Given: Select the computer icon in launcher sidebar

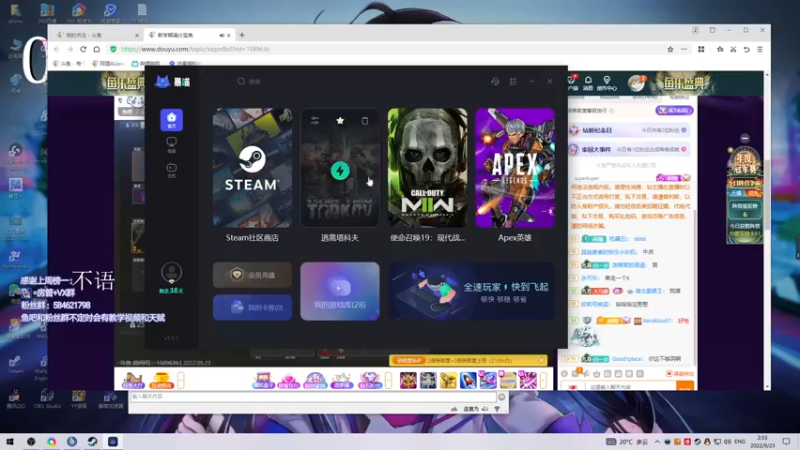Looking at the screenshot, I should tap(171, 145).
